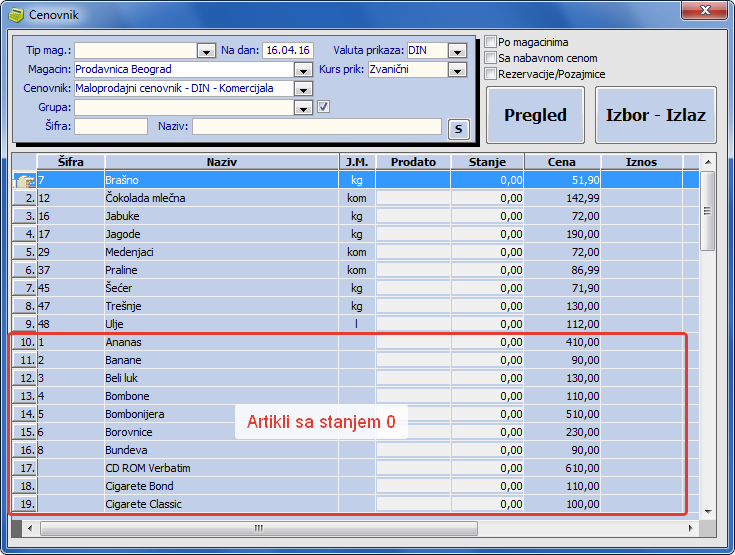Open the Valuta prikaza dropdown
This screenshot has width=735, height=555.
point(457,51)
